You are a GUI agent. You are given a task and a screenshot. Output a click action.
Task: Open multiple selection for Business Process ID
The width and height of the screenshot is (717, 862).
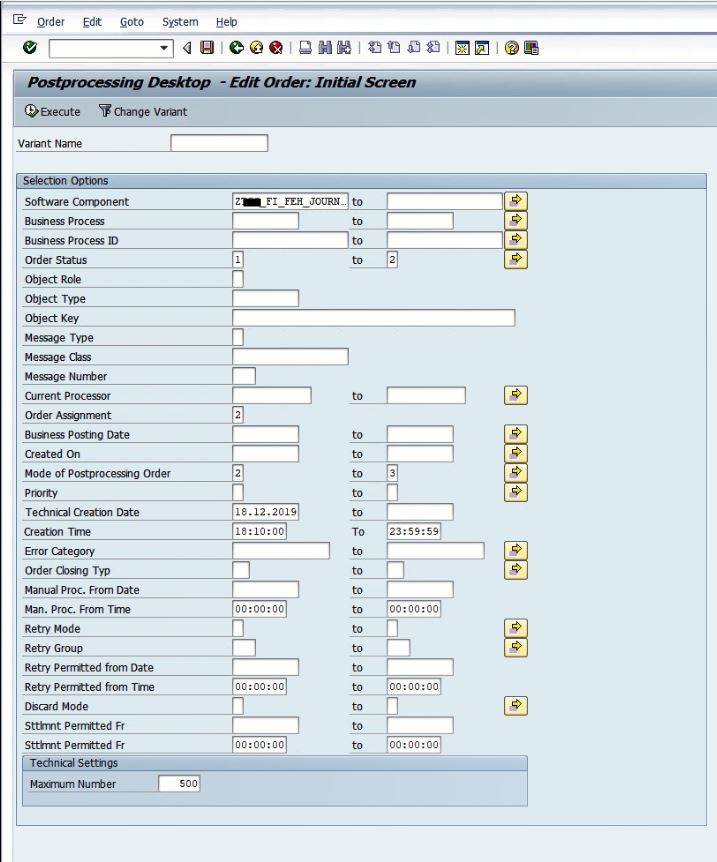516,240
